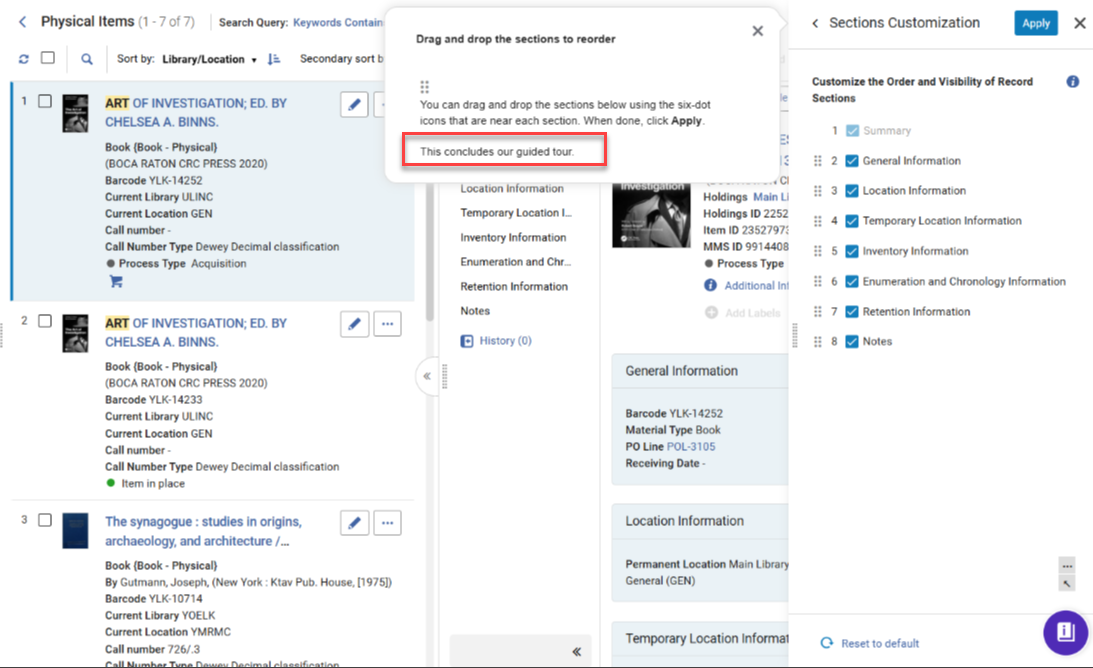
Task: Expand the History (0) panel
Action: (496, 341)
